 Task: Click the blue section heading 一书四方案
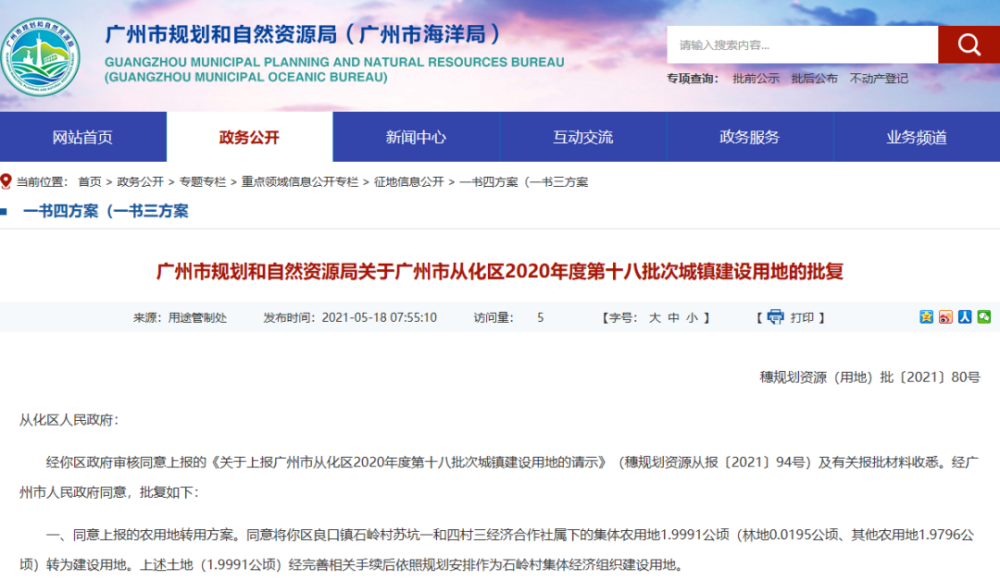105,211
